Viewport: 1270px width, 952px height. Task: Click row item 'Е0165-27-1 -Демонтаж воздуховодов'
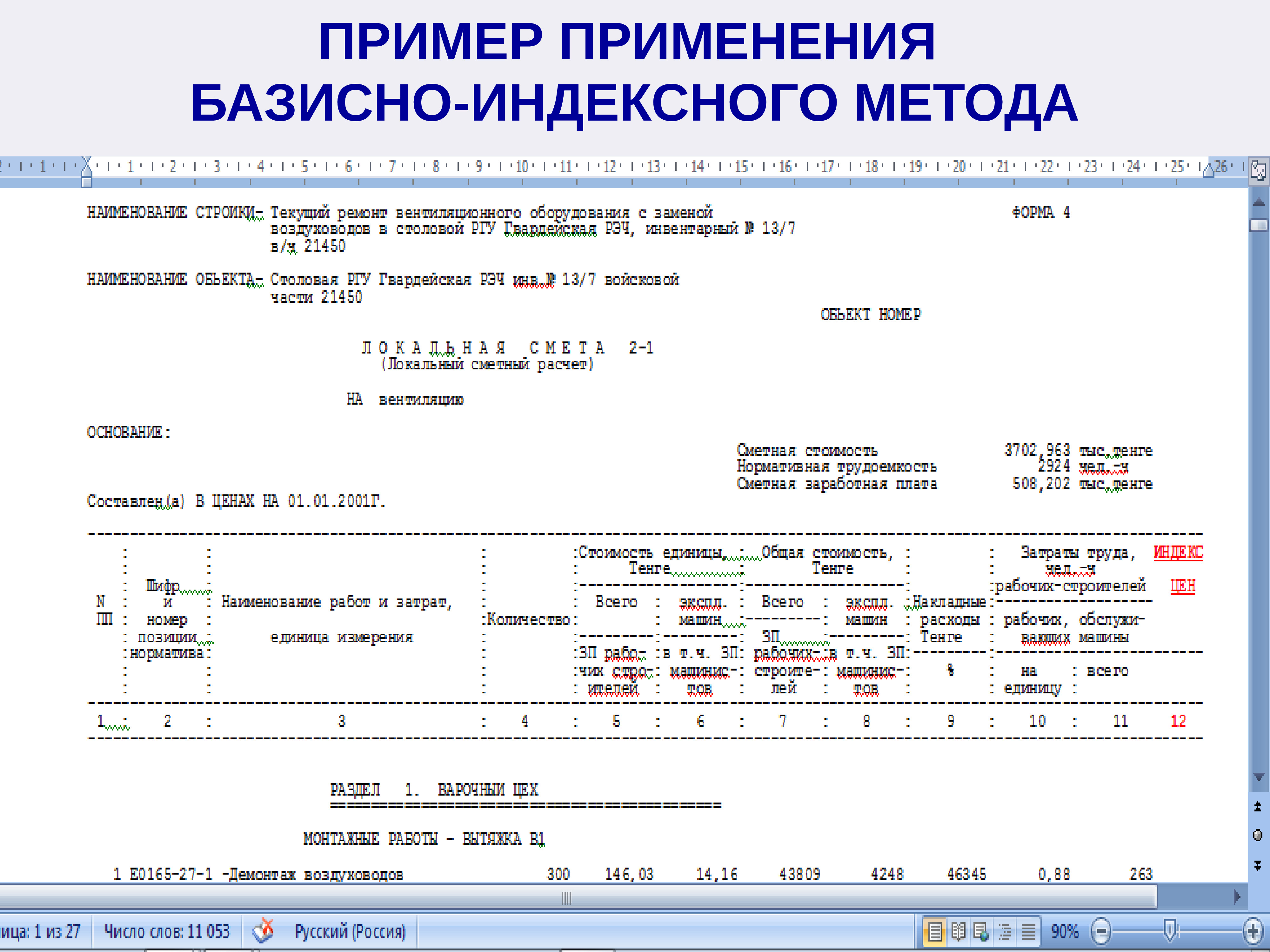[266, 875]
